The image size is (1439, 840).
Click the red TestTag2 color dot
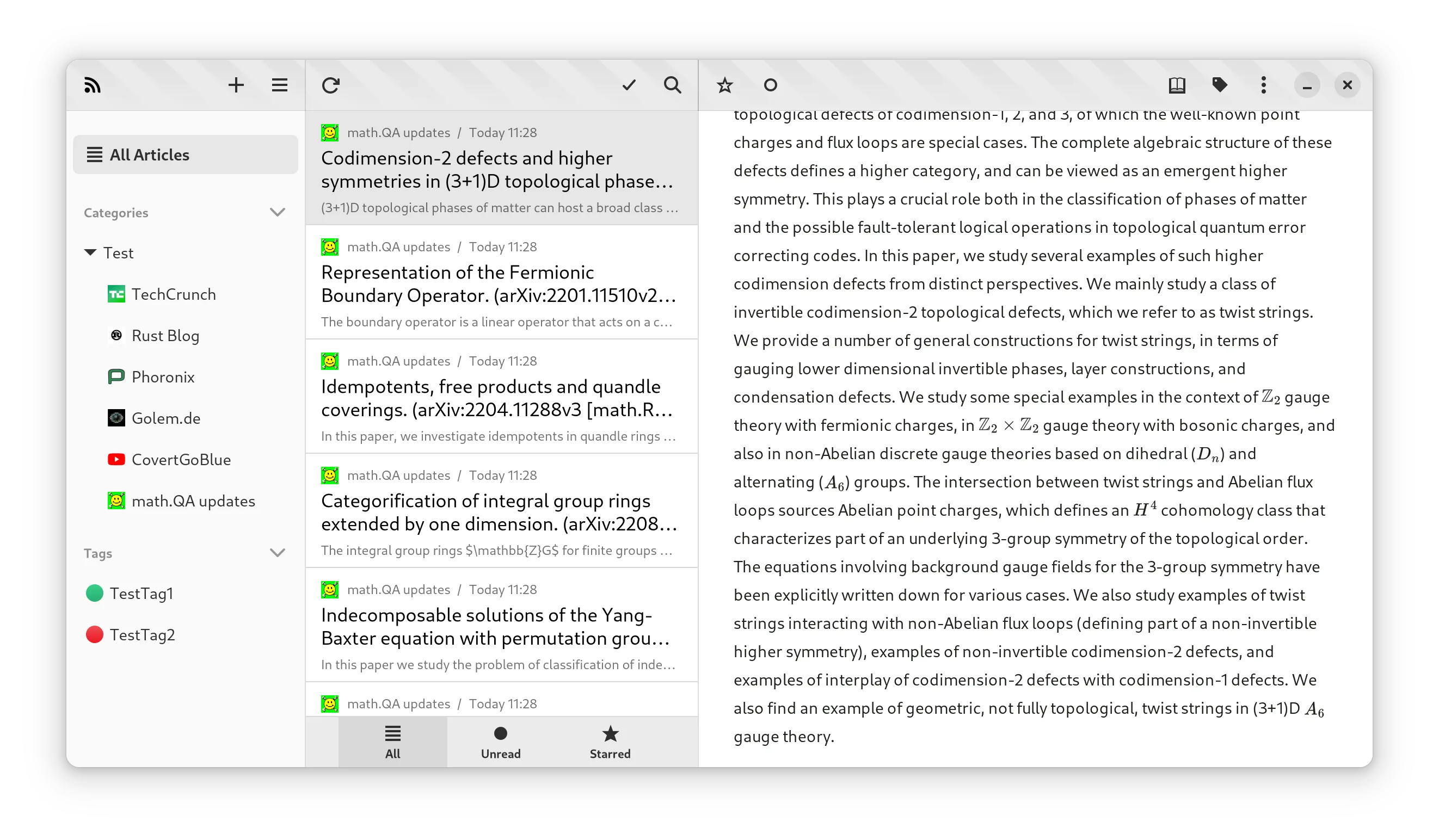[x=94, y=634]
